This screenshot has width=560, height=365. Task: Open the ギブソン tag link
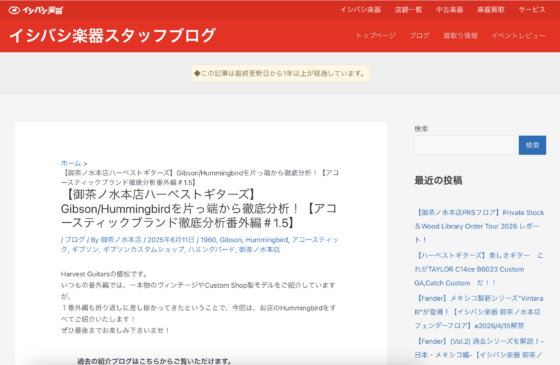click(85, 249)
